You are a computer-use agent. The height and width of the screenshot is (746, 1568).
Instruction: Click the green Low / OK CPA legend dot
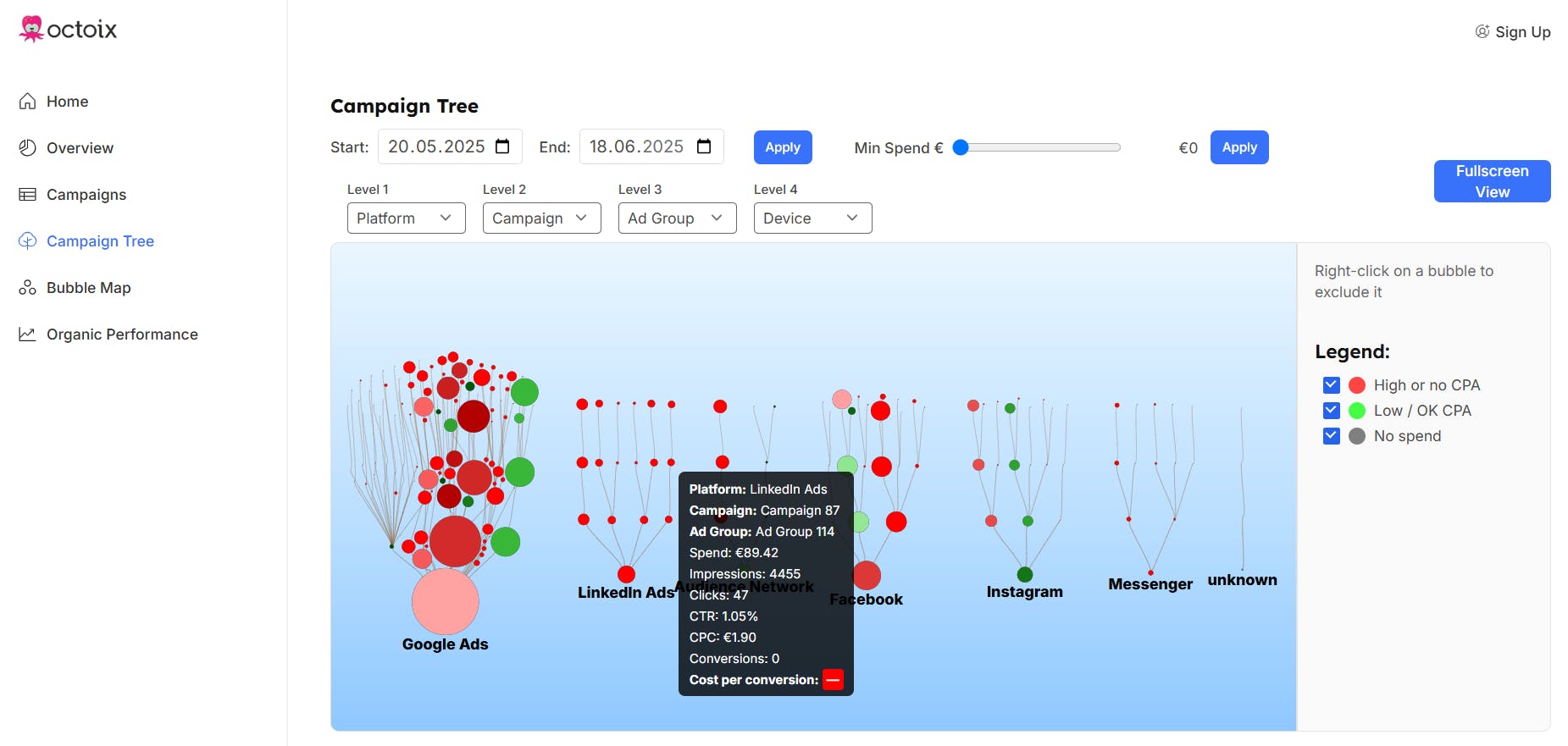(1357, 411)
